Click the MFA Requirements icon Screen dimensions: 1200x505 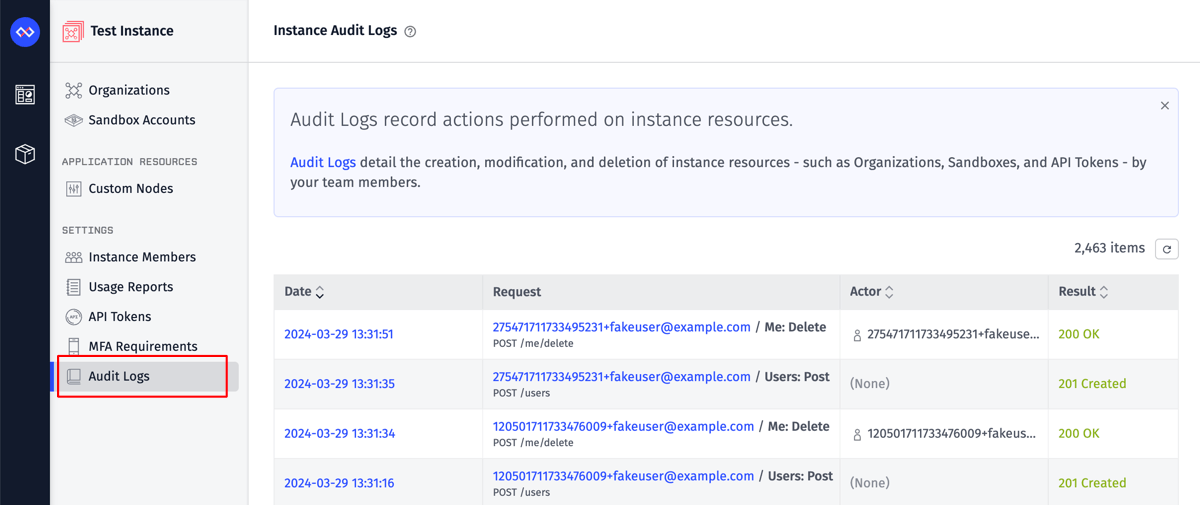click(73, 347)
